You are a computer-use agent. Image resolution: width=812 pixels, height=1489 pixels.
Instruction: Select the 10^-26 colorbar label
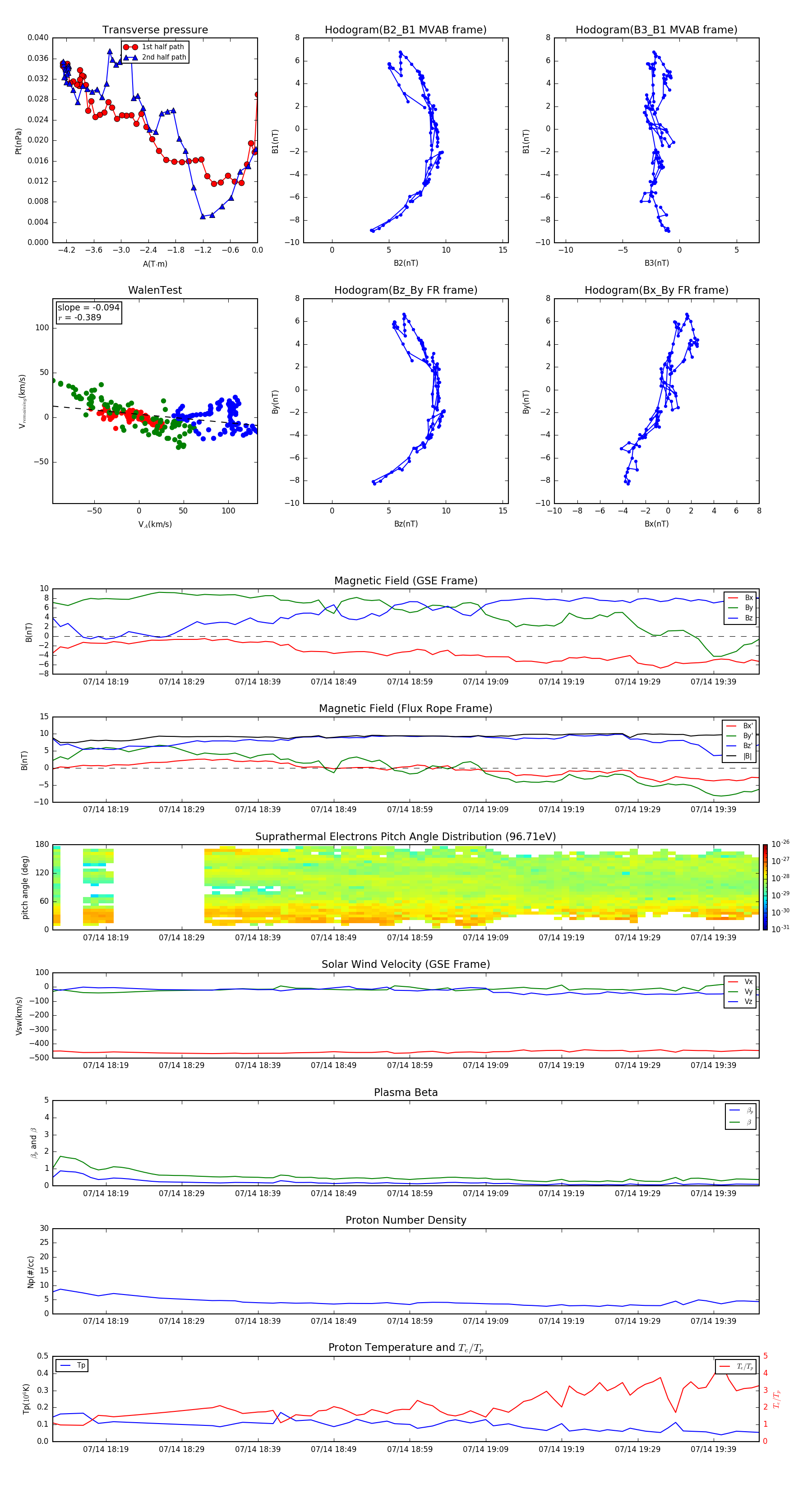(780, 844)
